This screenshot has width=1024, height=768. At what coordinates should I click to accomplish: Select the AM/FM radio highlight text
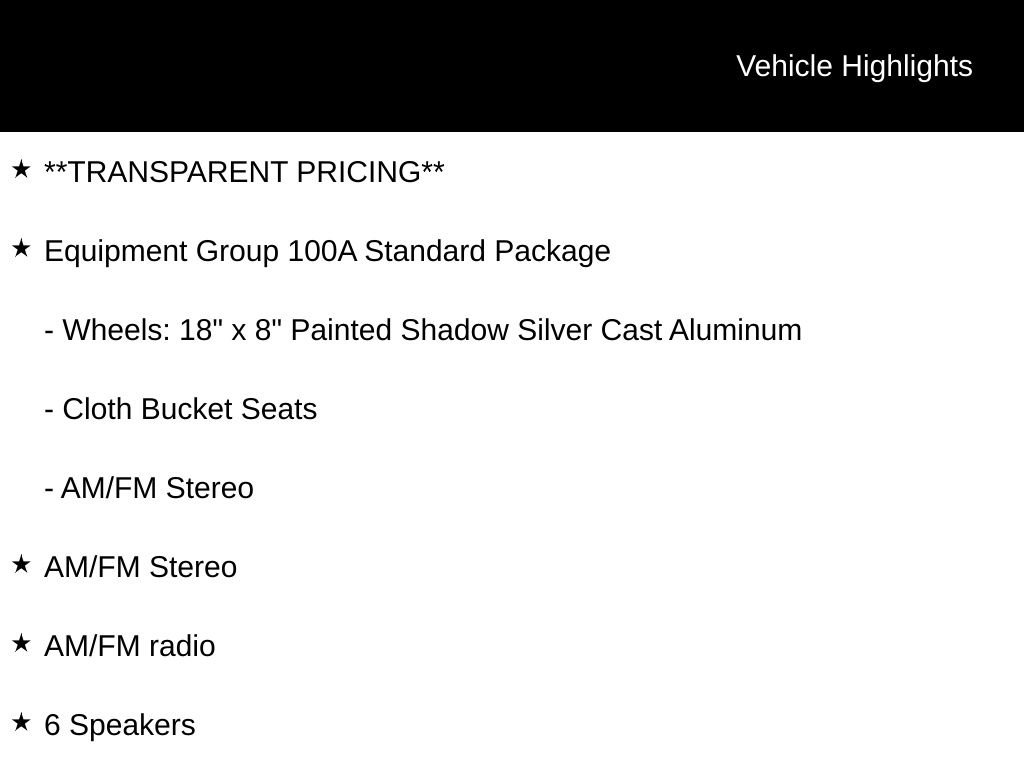pos(130,646)
